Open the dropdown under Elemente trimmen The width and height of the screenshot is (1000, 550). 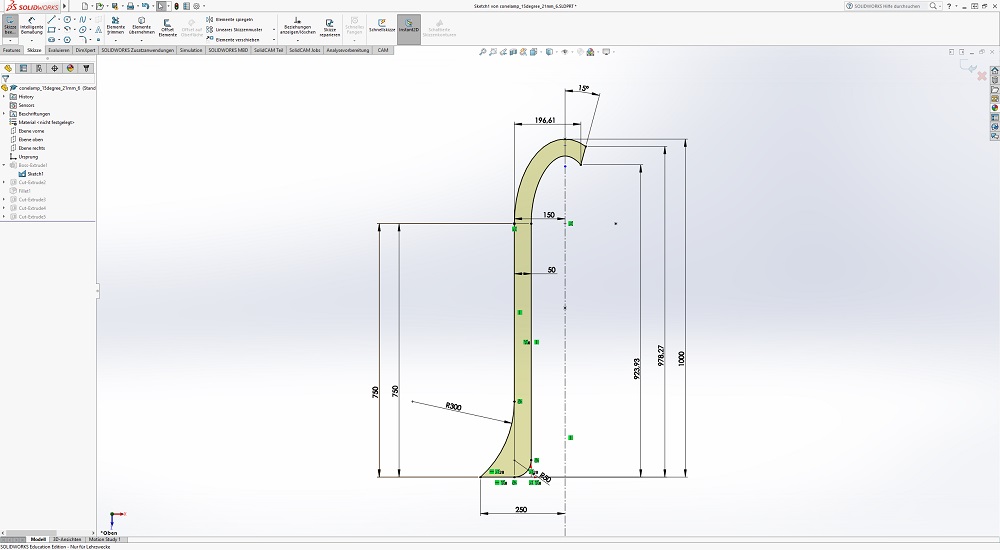tap(115, 41)
